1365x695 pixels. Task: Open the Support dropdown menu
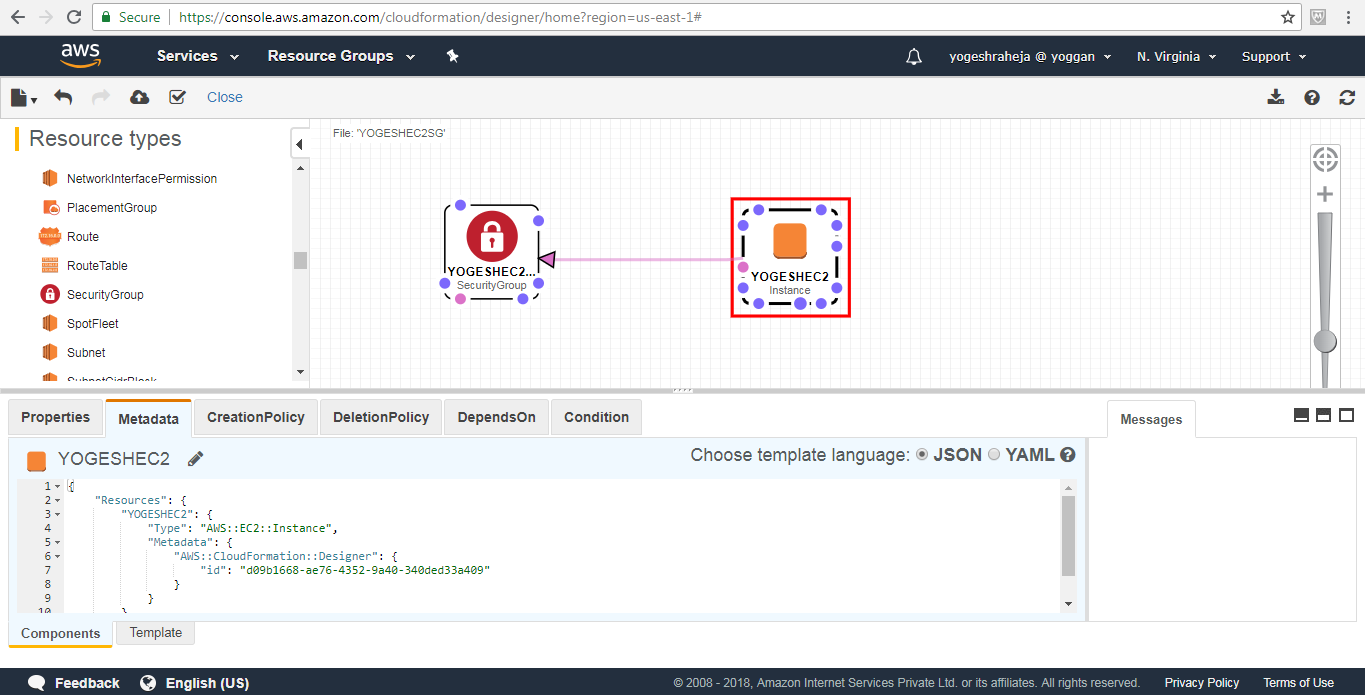(x=1274, y=57)
